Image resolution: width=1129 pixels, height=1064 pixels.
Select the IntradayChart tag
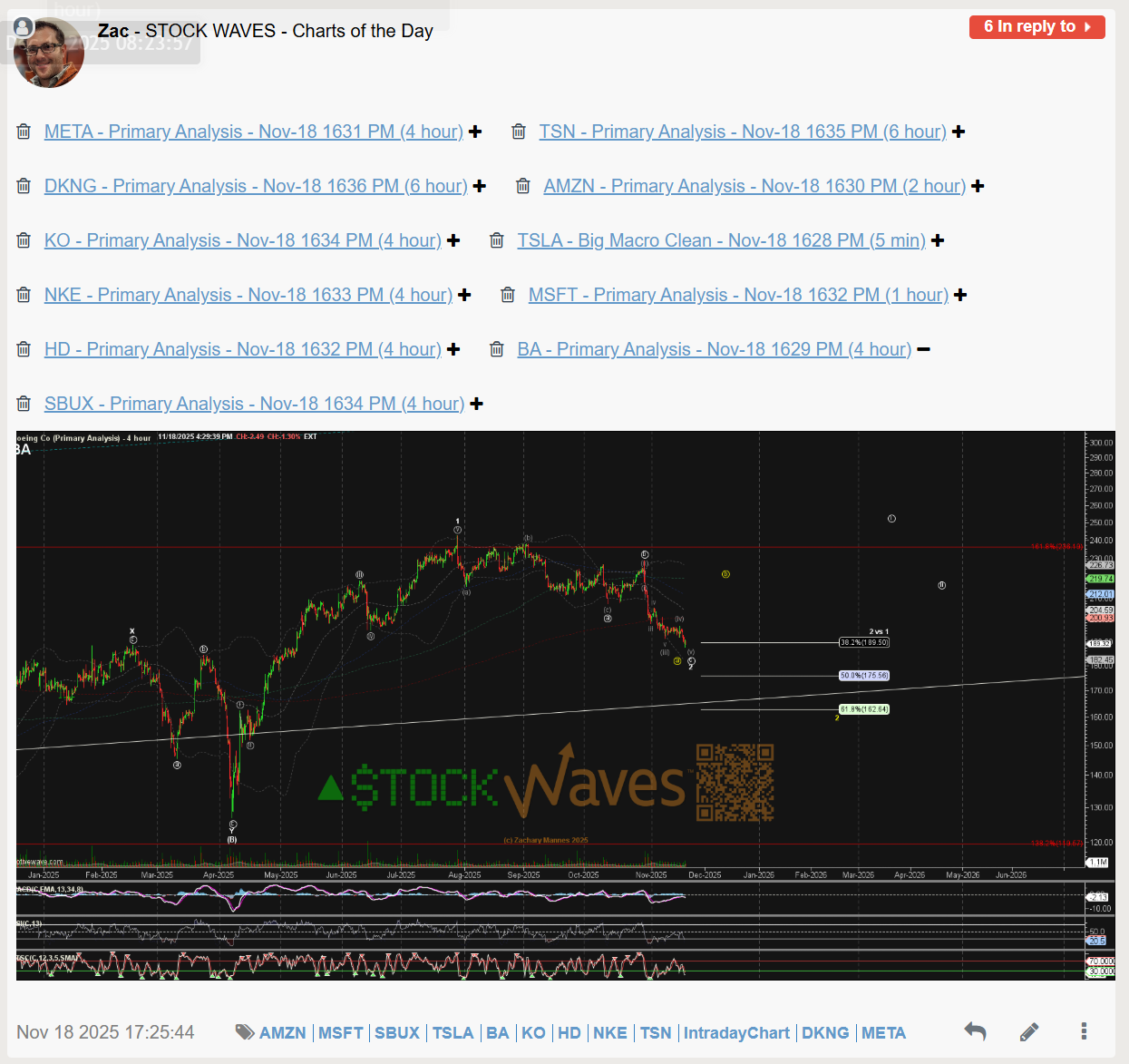tap(736, 1033)
